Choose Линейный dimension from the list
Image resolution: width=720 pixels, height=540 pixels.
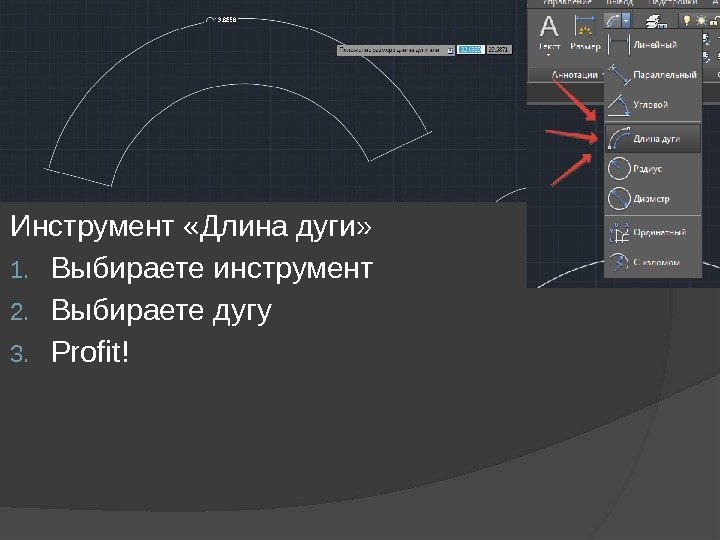[x=654, y=45]
